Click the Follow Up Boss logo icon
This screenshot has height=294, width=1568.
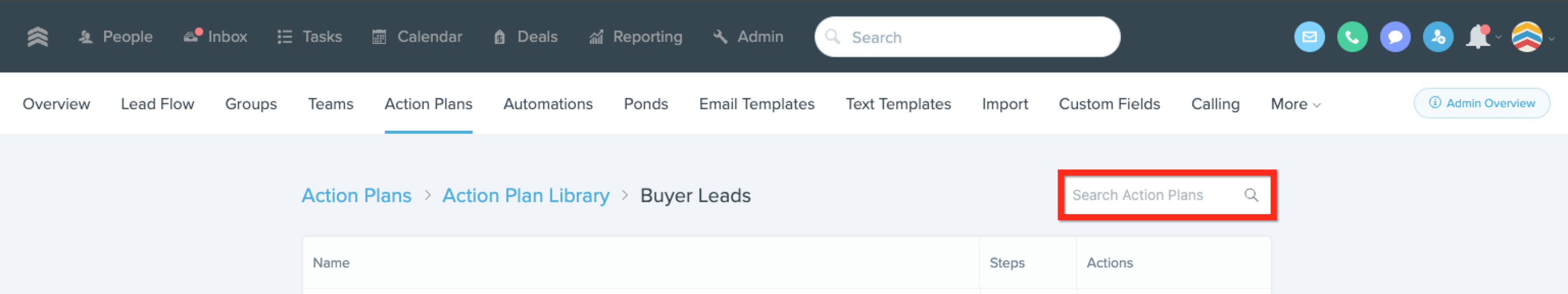[38, 37]
